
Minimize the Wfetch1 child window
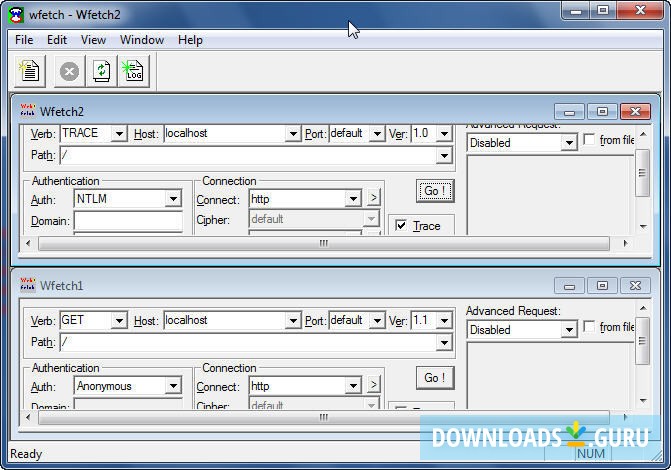(x=569, y=286)
